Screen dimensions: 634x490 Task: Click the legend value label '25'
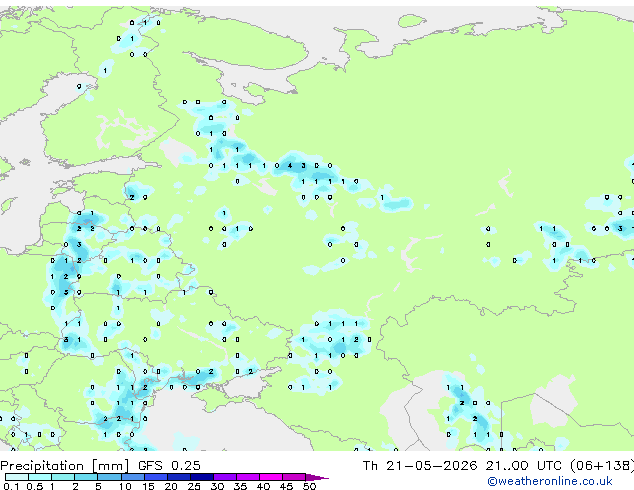click(x=194, y=486)
